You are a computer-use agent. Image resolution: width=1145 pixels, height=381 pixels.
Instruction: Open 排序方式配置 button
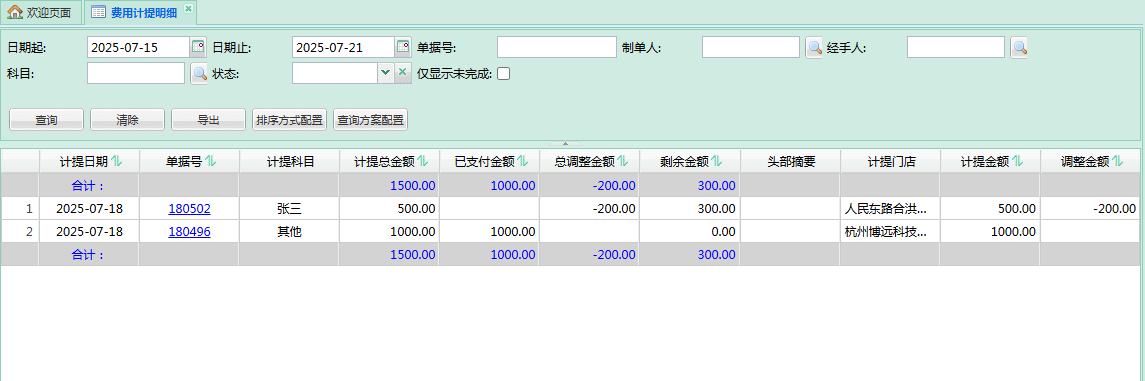coord(289,120)
